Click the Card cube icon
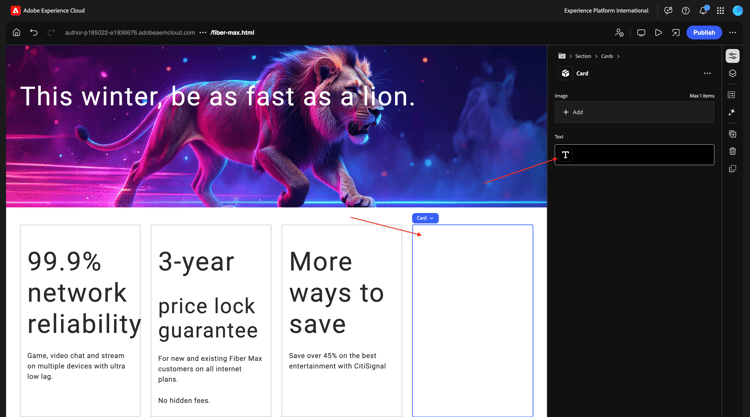 pos(565,73)
